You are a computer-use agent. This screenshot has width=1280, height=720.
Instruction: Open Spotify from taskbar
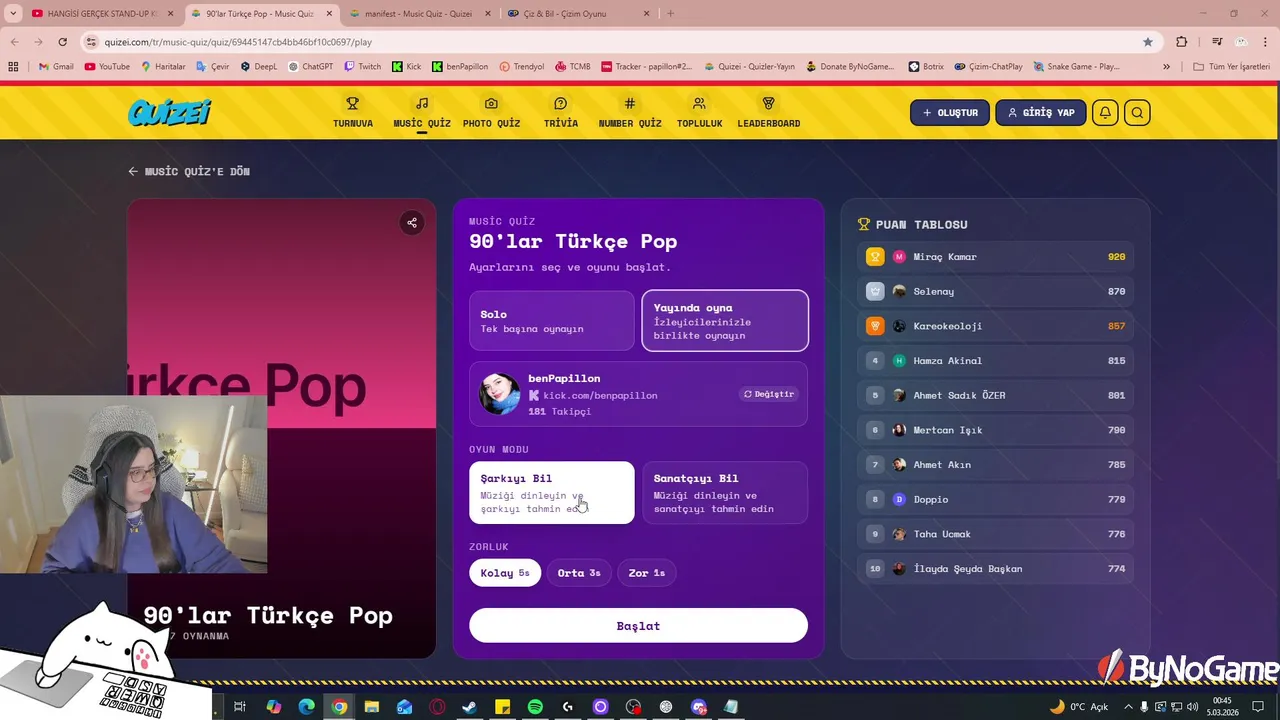(535, 707)
